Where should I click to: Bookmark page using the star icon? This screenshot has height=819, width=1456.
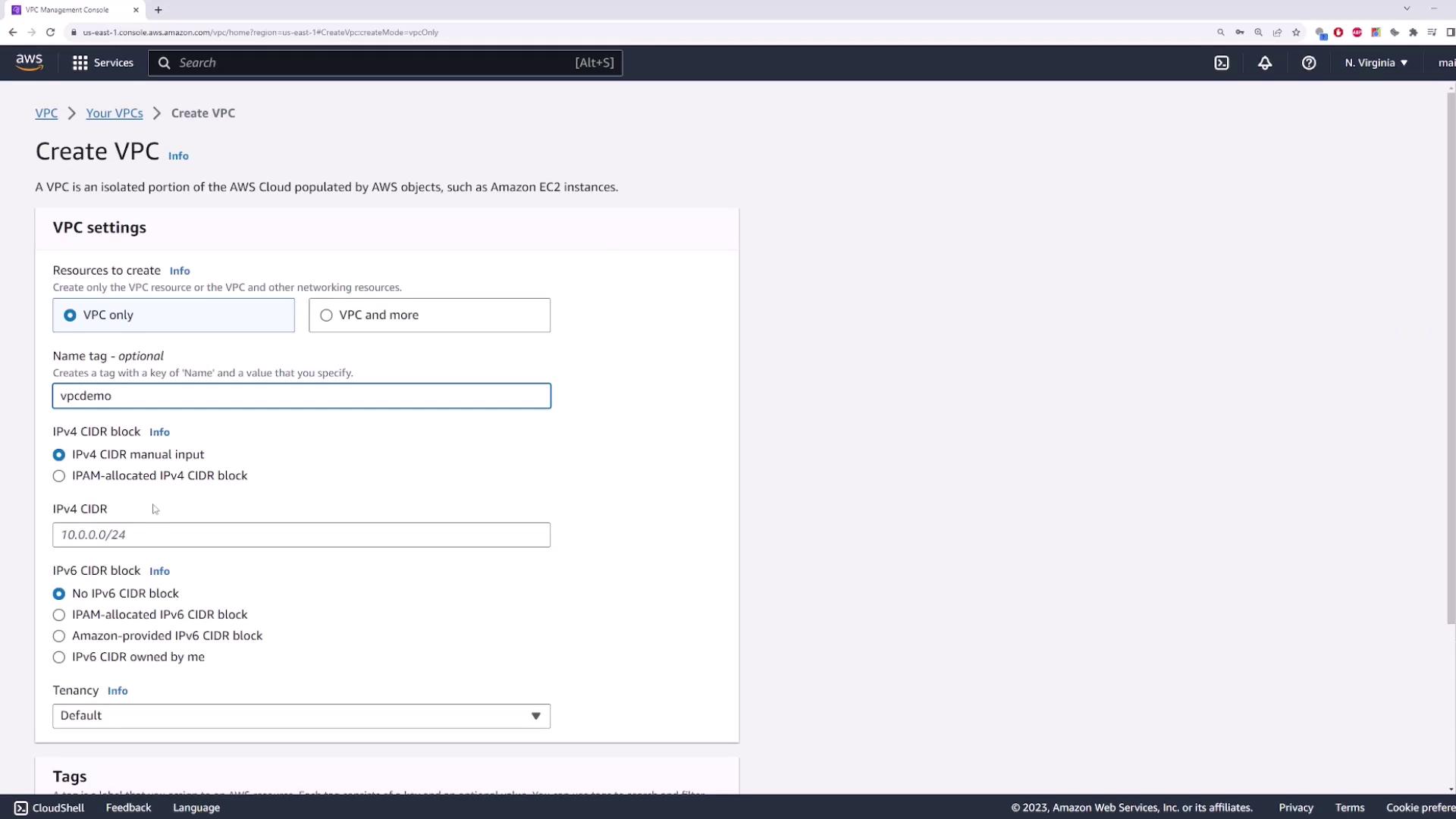1296,33
